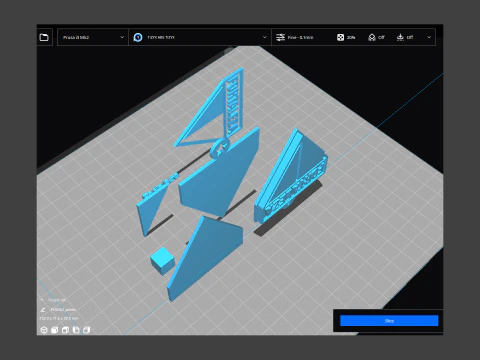Select the small cube model

pos(162,261)
